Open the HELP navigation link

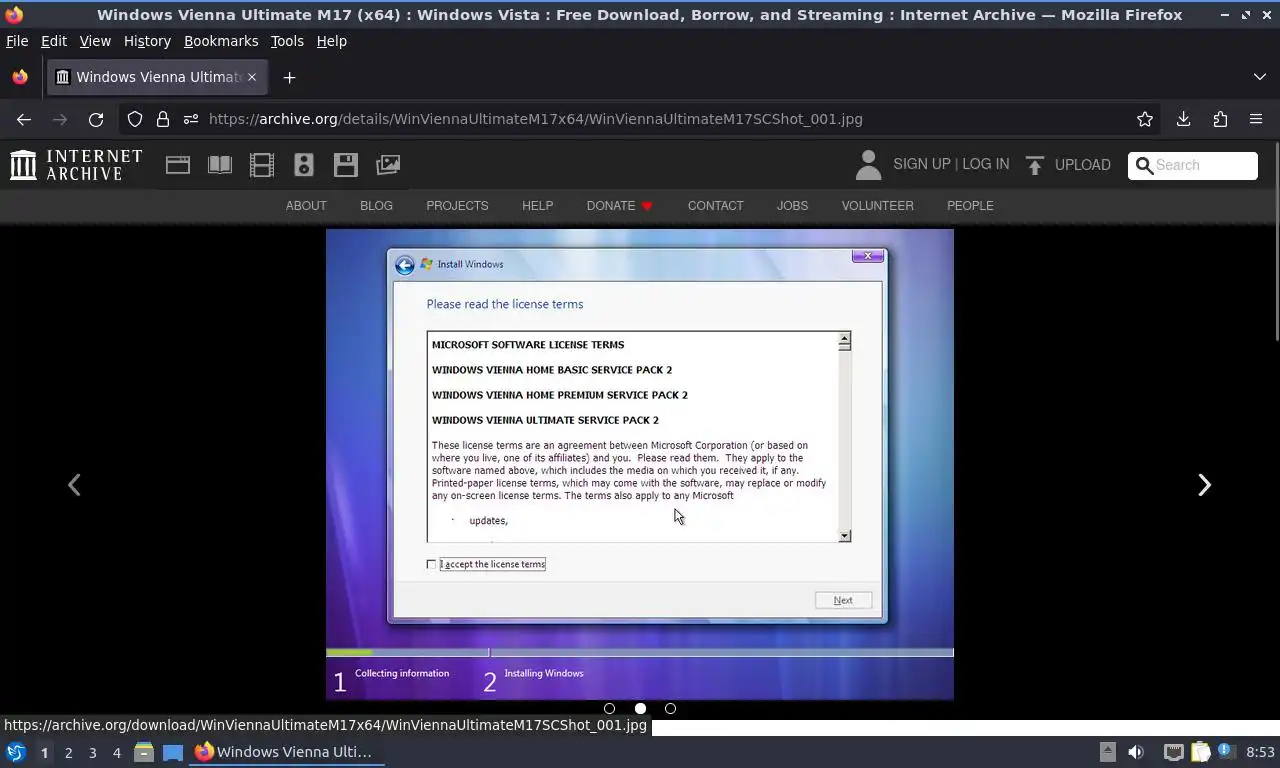pos(537,205)
